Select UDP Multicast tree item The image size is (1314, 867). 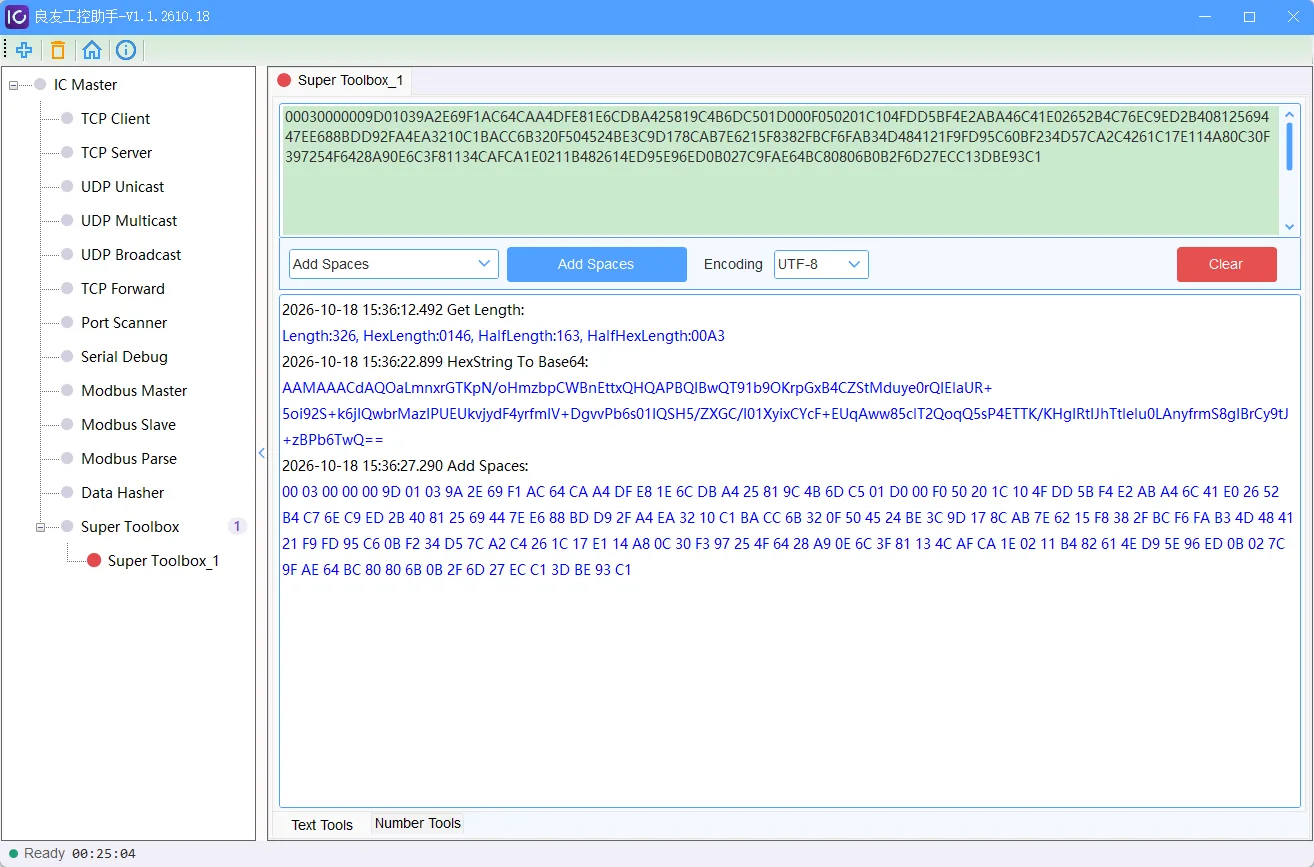pyautogui.click(x=129, y=221)
